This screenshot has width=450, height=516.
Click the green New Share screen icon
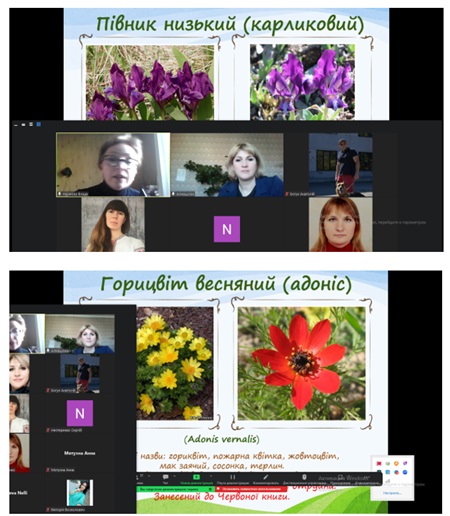[x=196, y=477]
